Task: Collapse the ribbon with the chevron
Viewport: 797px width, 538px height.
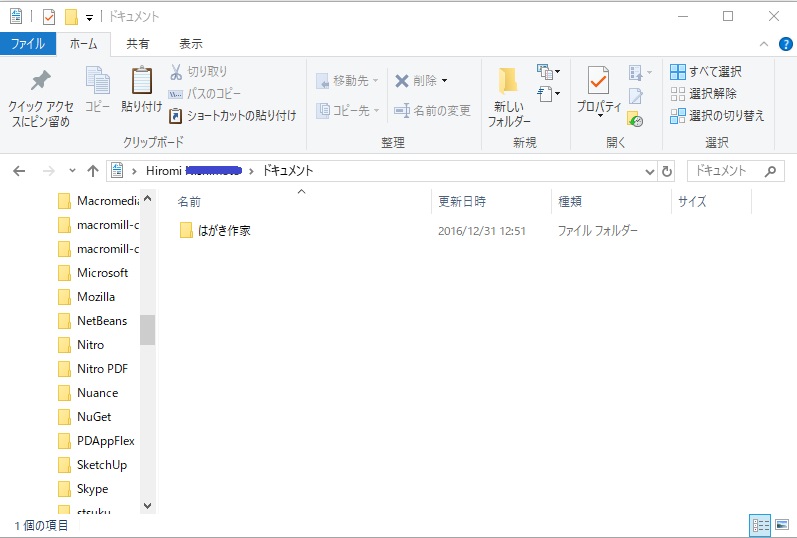Action: 763,44
